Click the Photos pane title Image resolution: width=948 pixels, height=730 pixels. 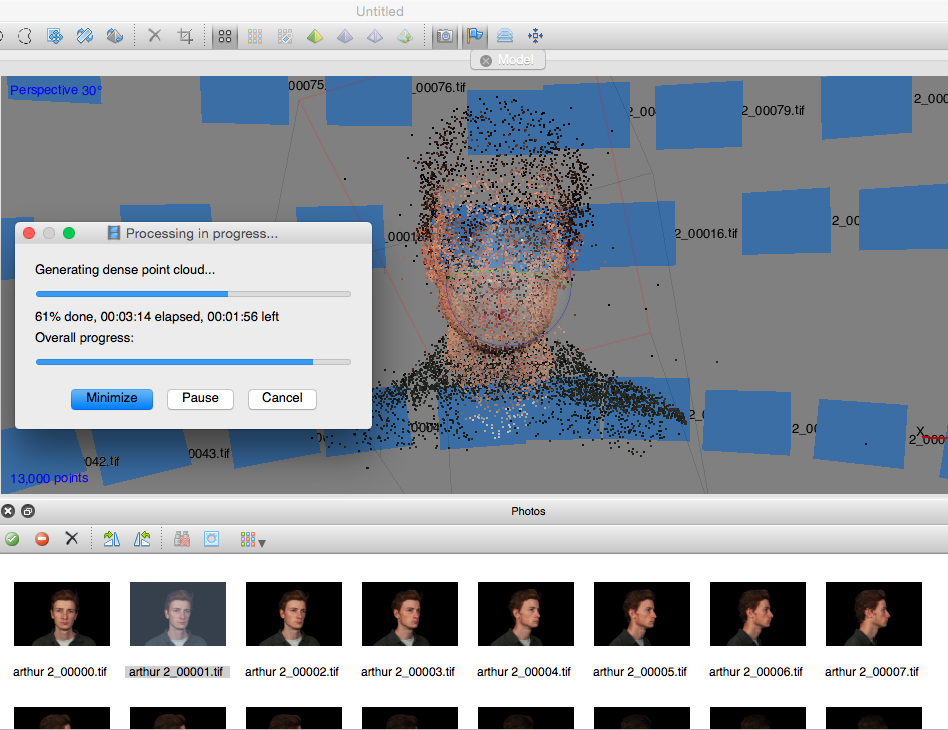[528, 511]
